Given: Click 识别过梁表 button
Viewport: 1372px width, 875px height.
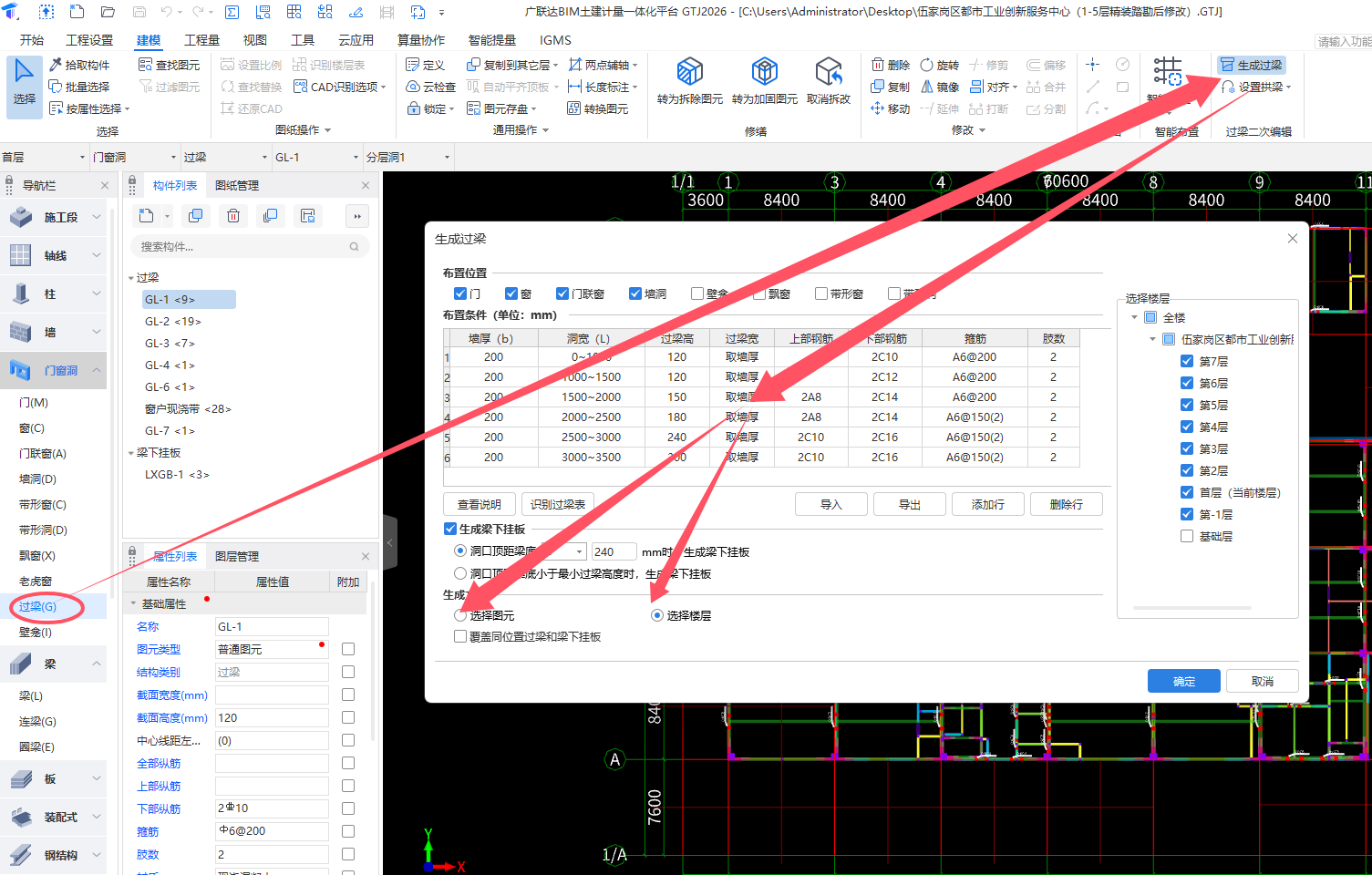Looking at the screenshot, I should [x=558, y=504].
